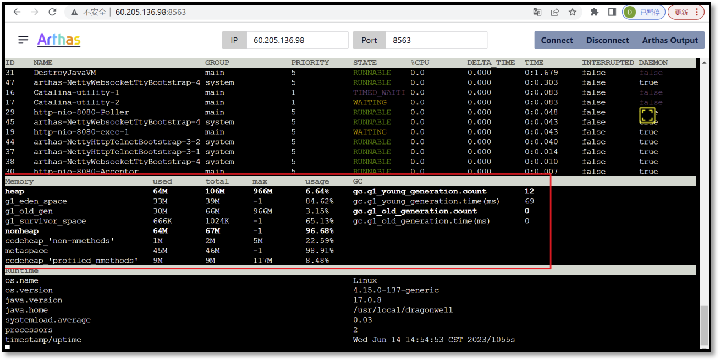Click the Port input field

[x=436, y=40]
